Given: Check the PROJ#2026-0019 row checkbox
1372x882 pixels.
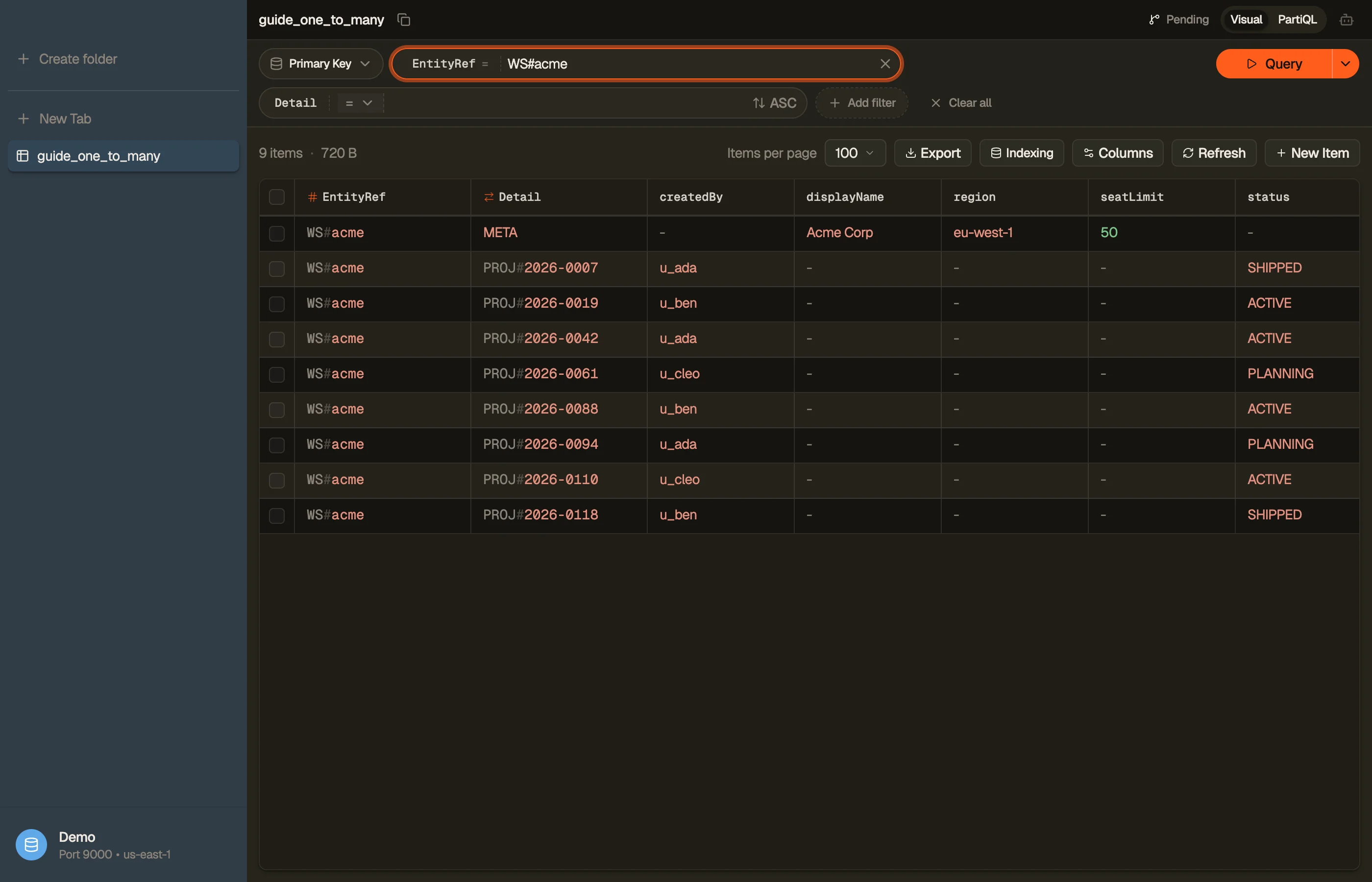Looking at the screenshot, I should coord(277,304).
